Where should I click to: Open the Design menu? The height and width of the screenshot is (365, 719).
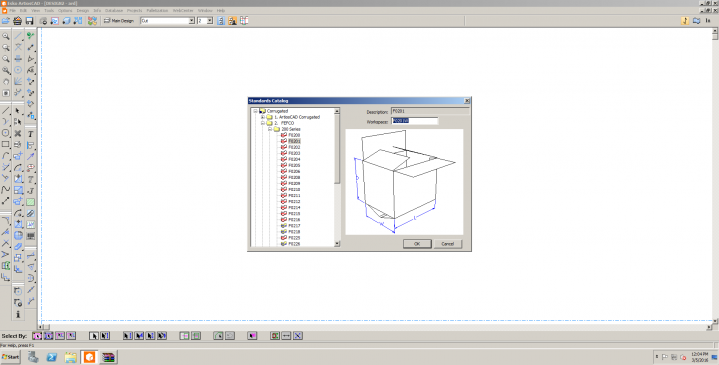83,10
